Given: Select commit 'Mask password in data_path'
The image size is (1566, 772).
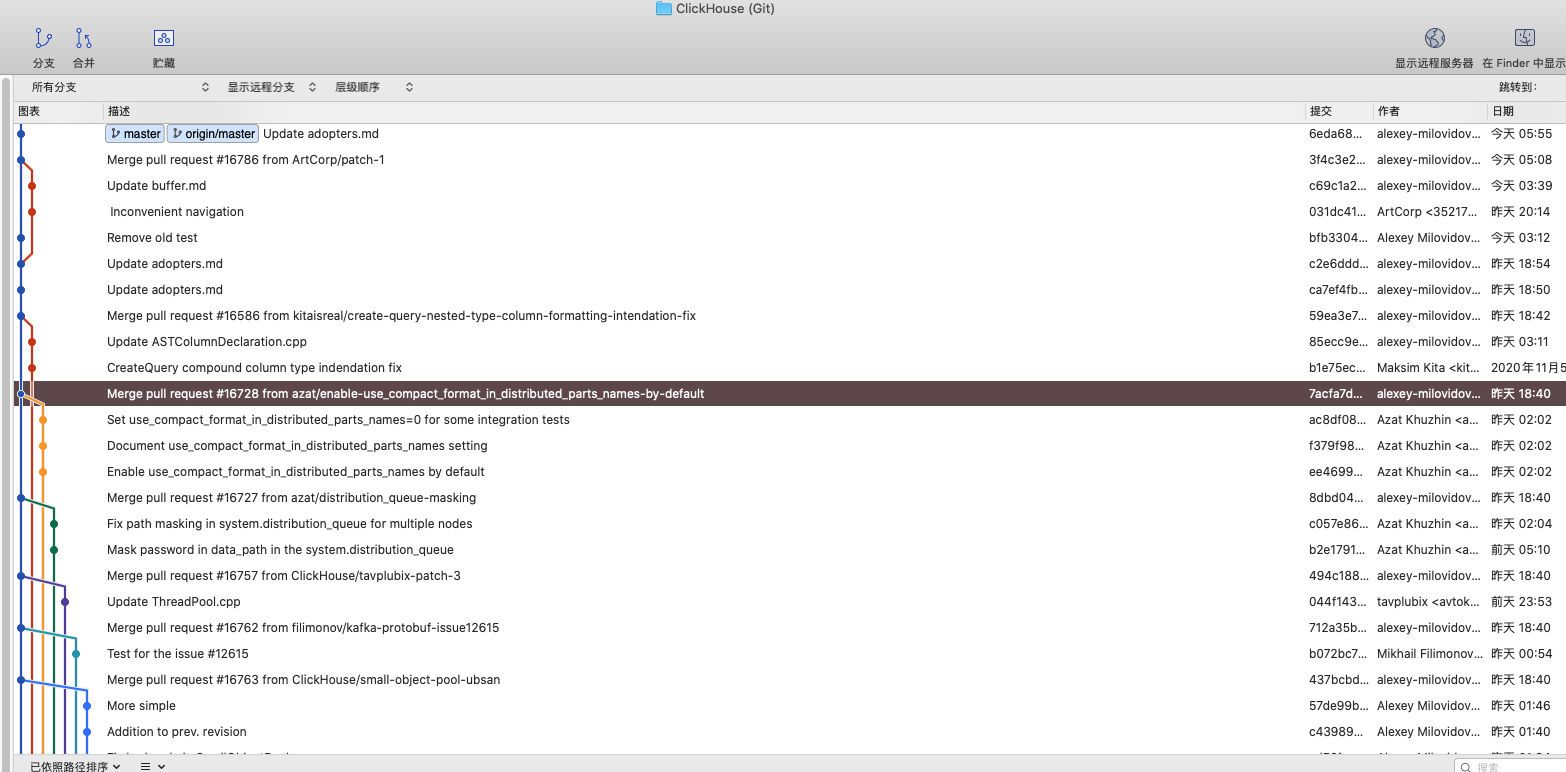Looking at the screenshot, I should (x=790, y=550).
